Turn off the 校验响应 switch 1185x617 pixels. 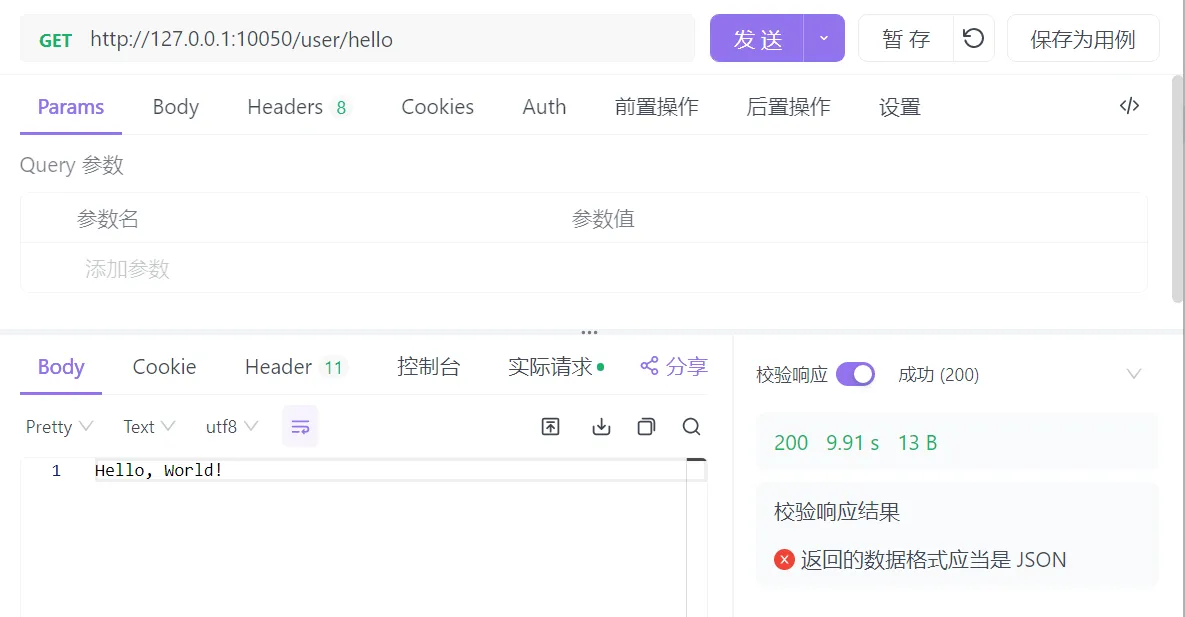coord(855,374)
